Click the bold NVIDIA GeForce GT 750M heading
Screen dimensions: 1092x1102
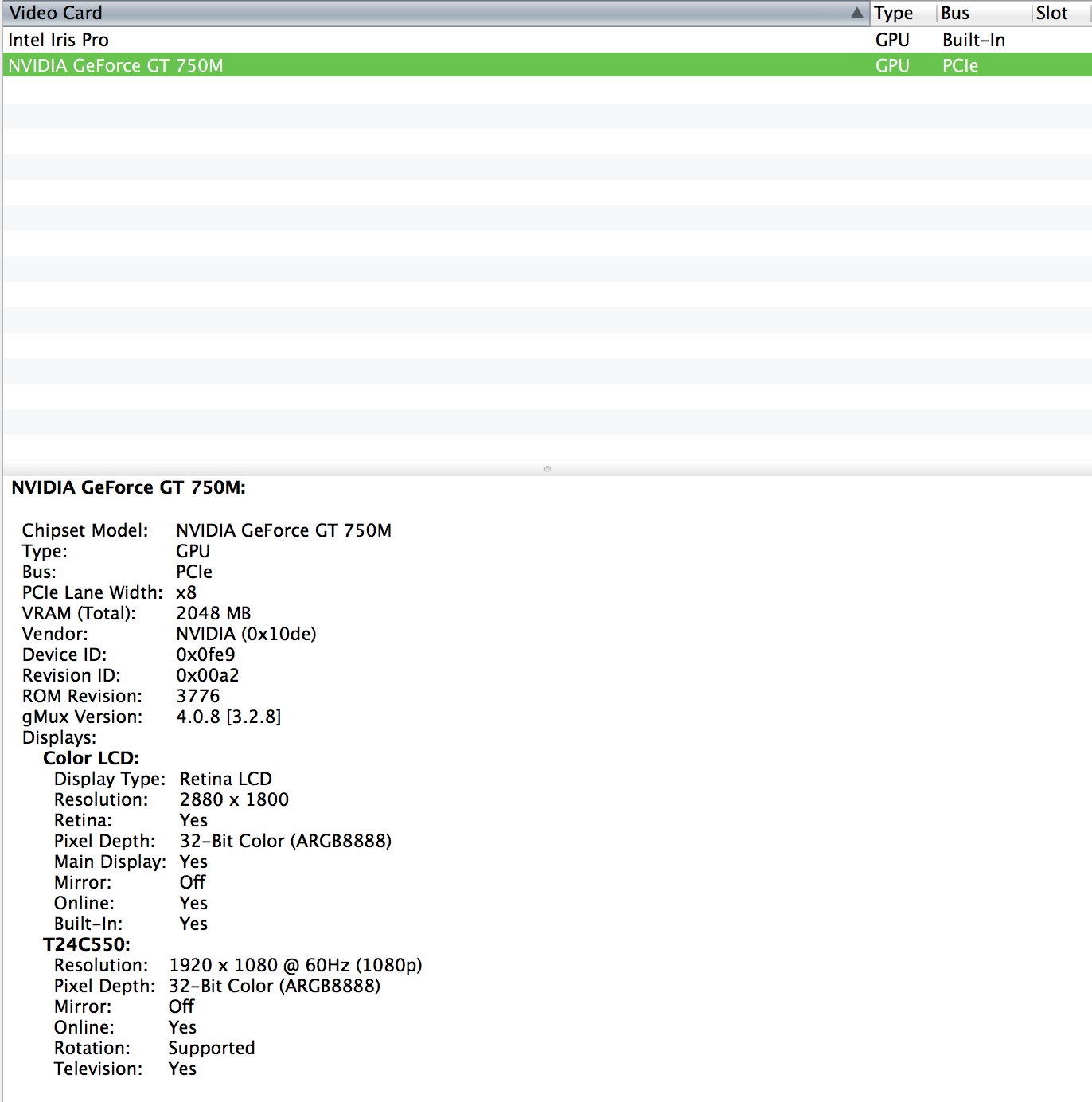[x=128, y=487]
